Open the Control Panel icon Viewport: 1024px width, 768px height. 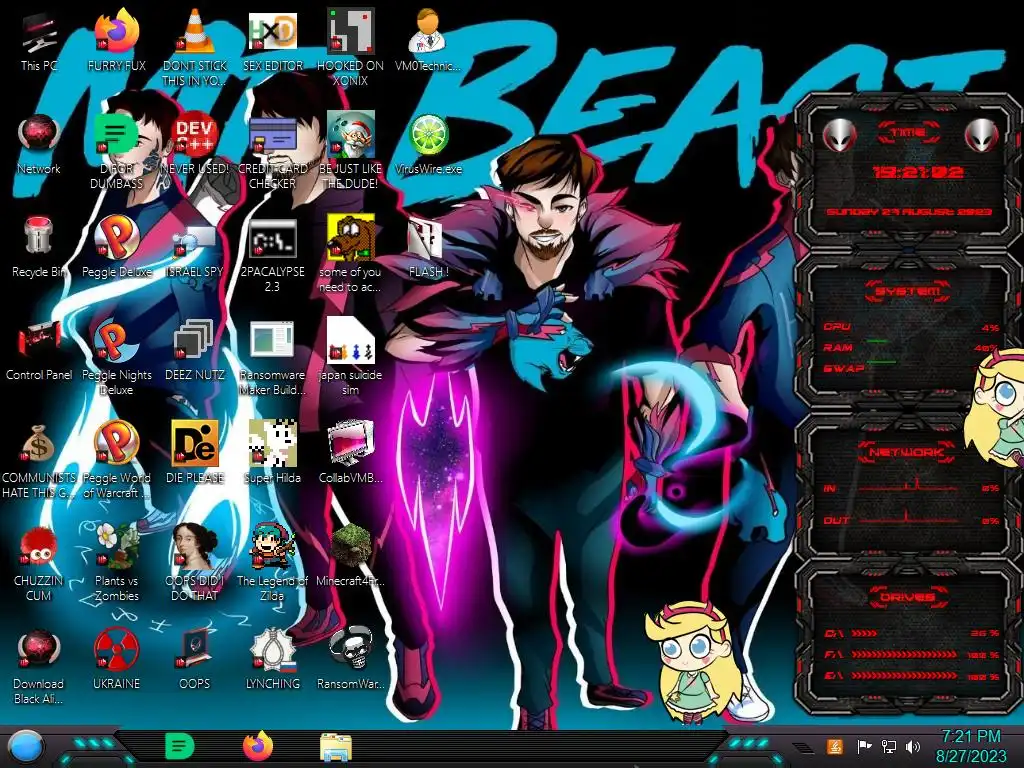39,350
